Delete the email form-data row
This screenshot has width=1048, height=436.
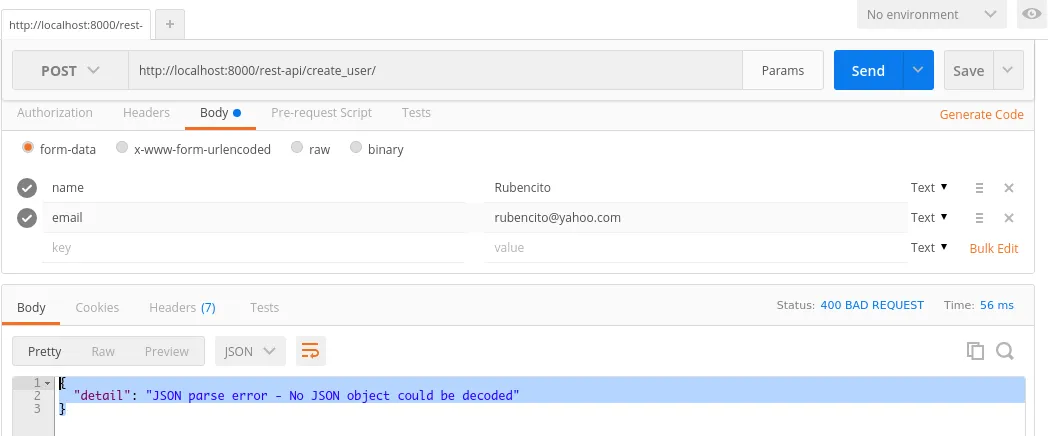point(1009,218)
